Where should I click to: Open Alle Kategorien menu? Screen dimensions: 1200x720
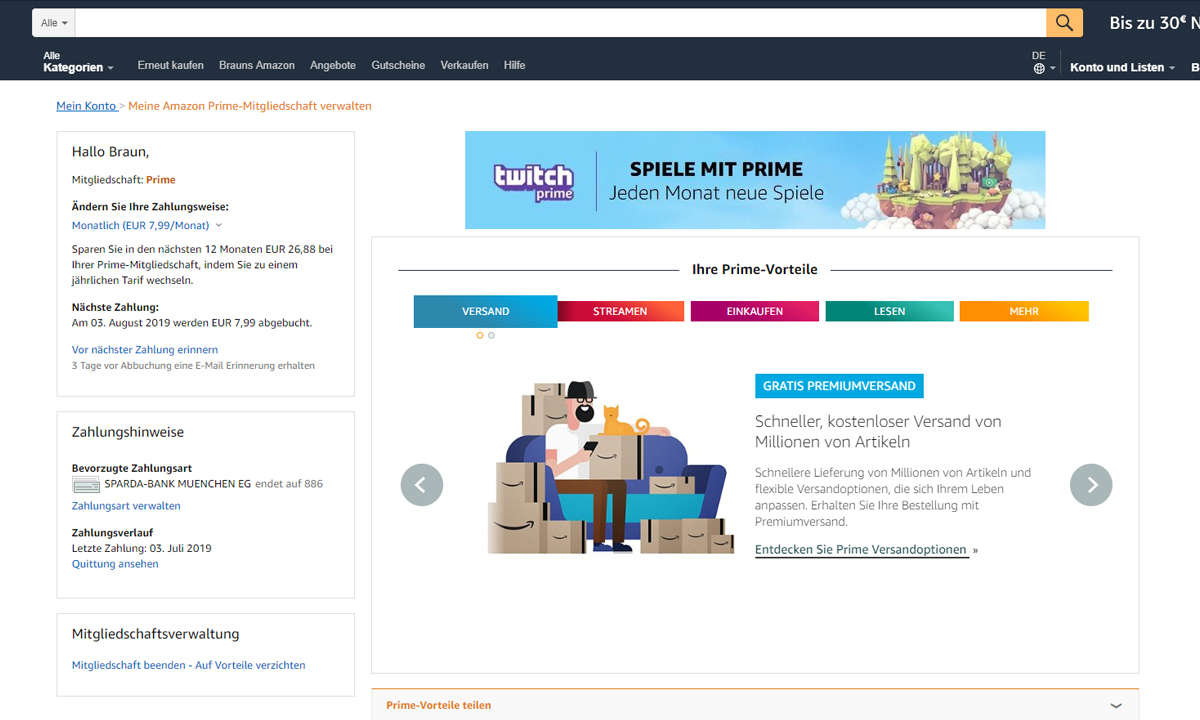(x=78, y=62)
